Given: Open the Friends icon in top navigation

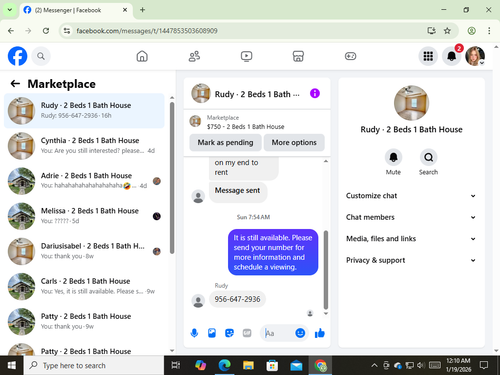Looking at the screenshot, I should click(194, 56).
